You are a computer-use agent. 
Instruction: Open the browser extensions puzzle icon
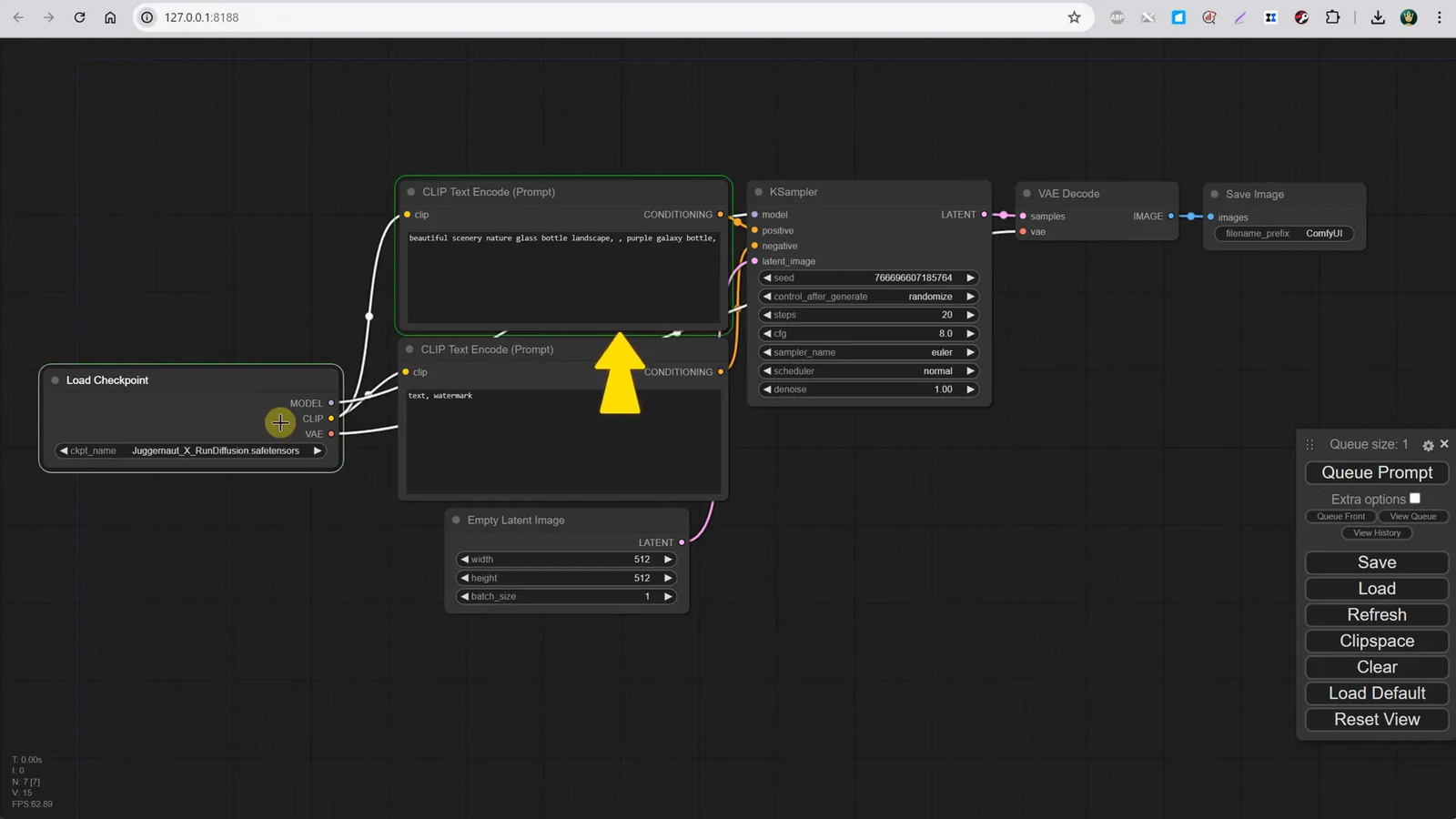[1332, 17]
